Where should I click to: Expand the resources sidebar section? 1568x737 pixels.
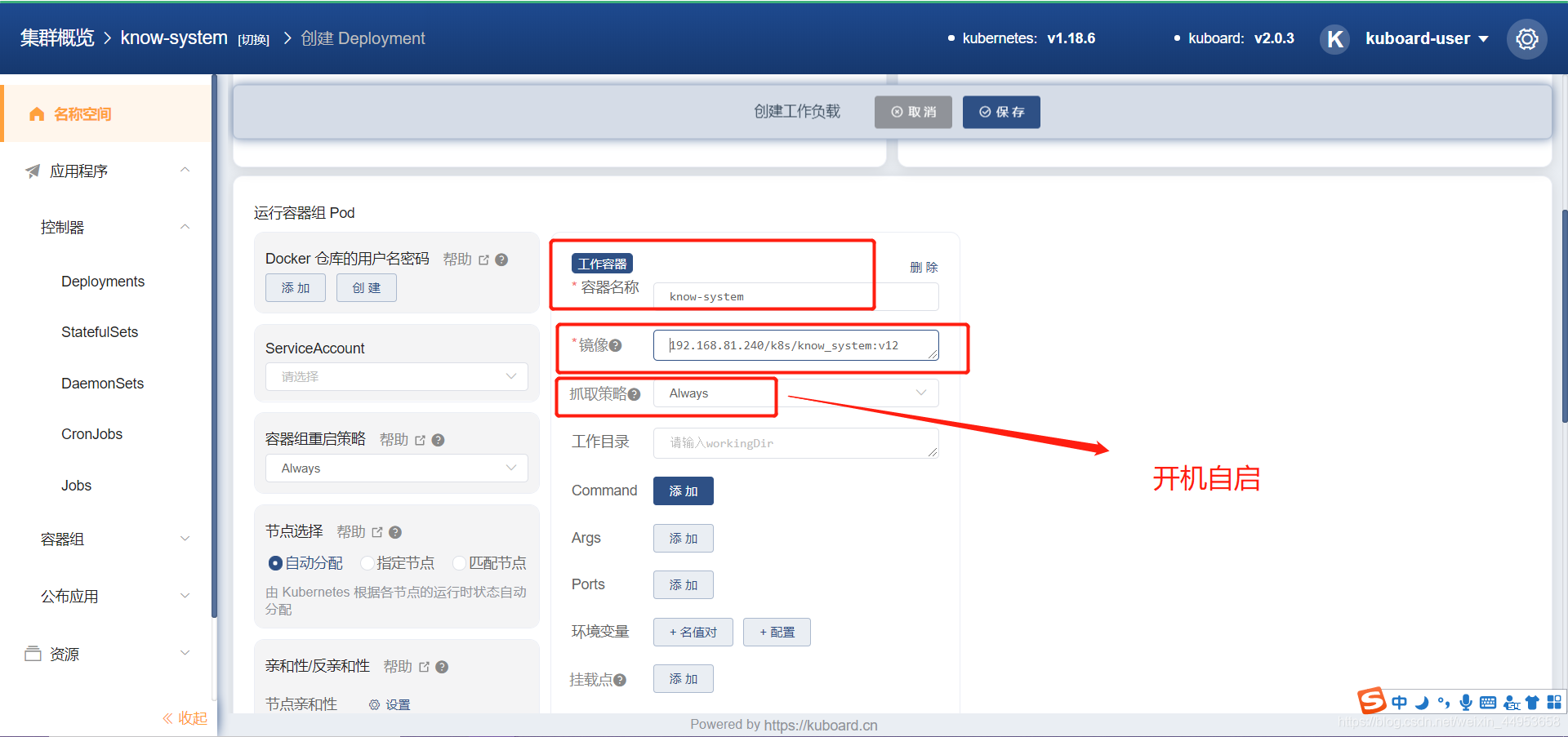coord(185,653)
